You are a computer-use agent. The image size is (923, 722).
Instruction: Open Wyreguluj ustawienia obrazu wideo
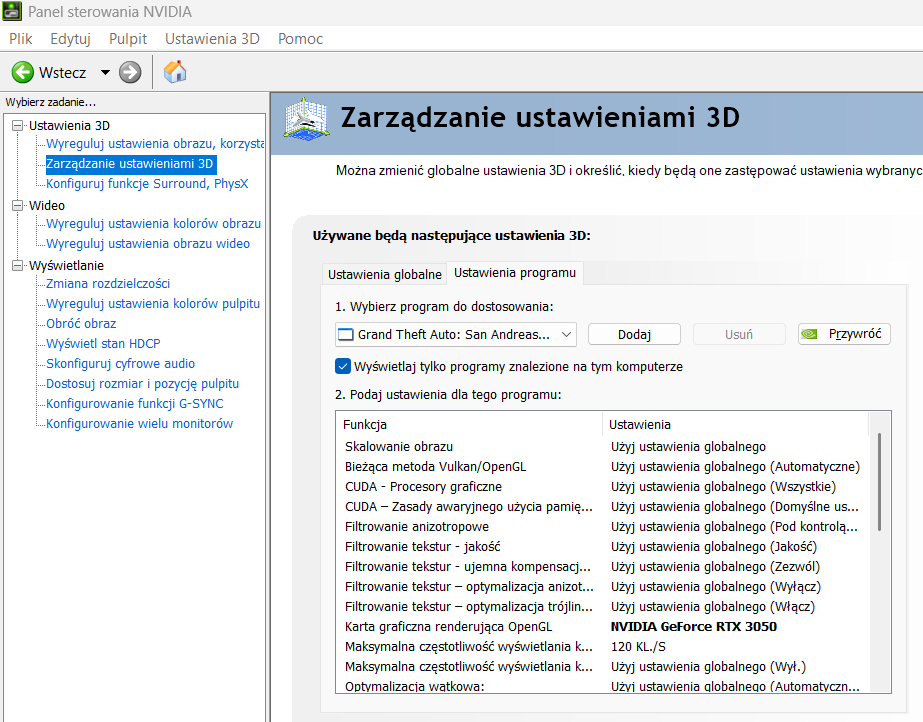[x=148, y=244]
